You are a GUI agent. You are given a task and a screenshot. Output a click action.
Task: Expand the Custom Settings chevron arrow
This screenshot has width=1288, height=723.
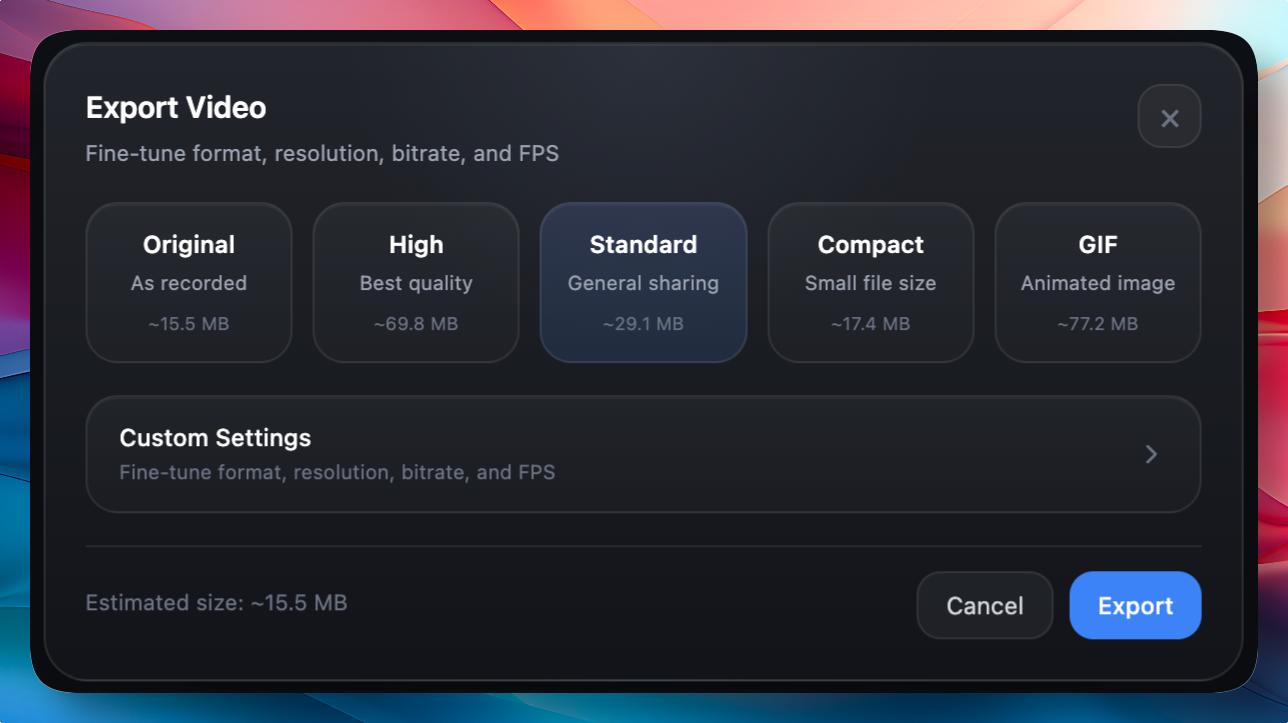tap(1151, 454)
